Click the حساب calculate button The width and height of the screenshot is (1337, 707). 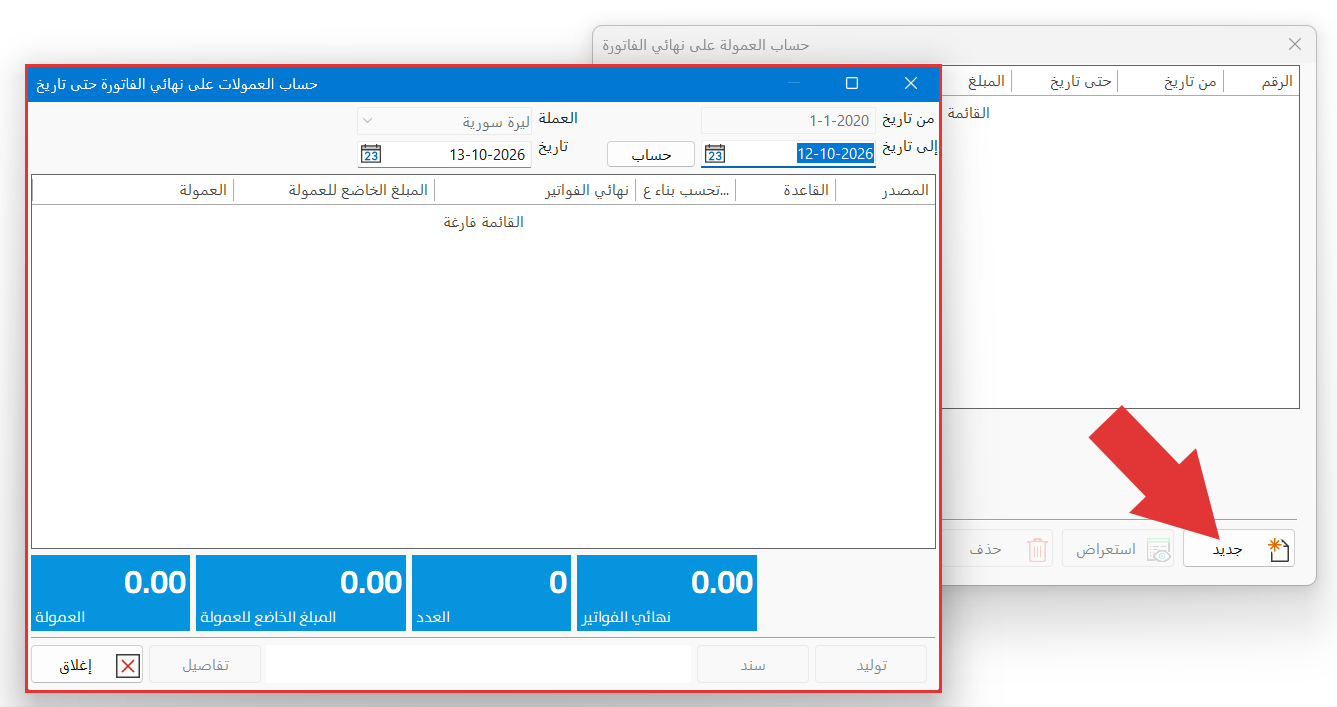pyautogui.click(x=651, y=154)
